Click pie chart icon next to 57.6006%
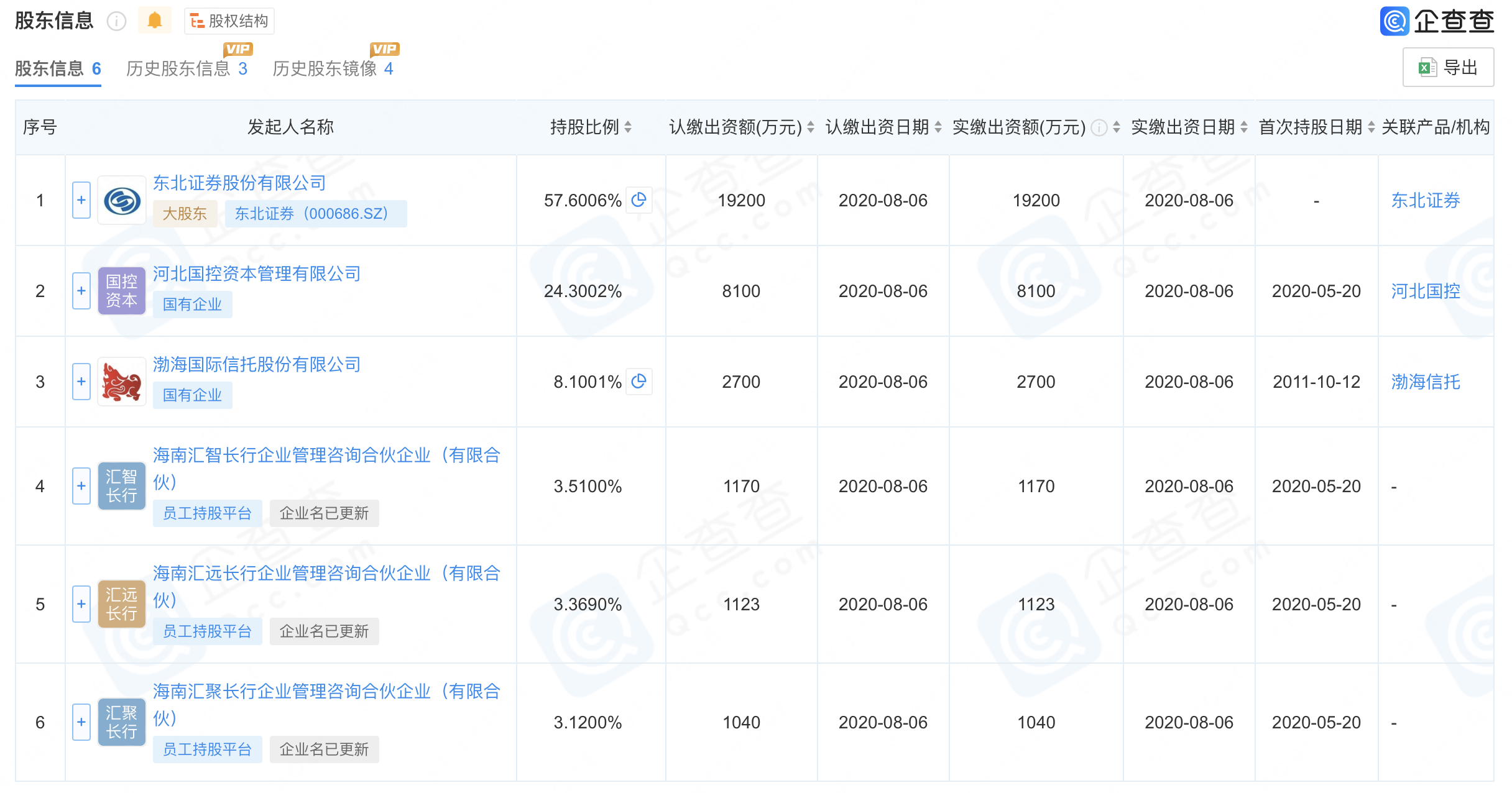The width and height of the screenshot is (1512, 793). point(638,199)
